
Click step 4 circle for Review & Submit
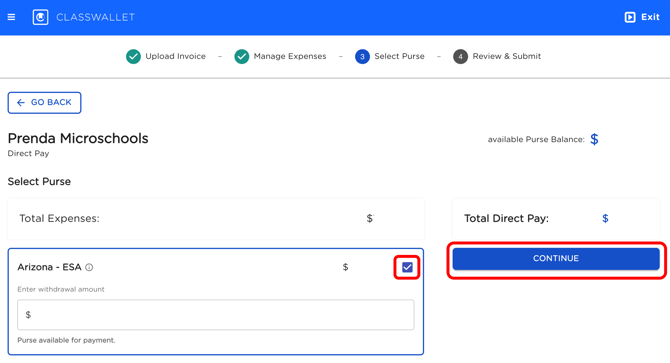460,56
